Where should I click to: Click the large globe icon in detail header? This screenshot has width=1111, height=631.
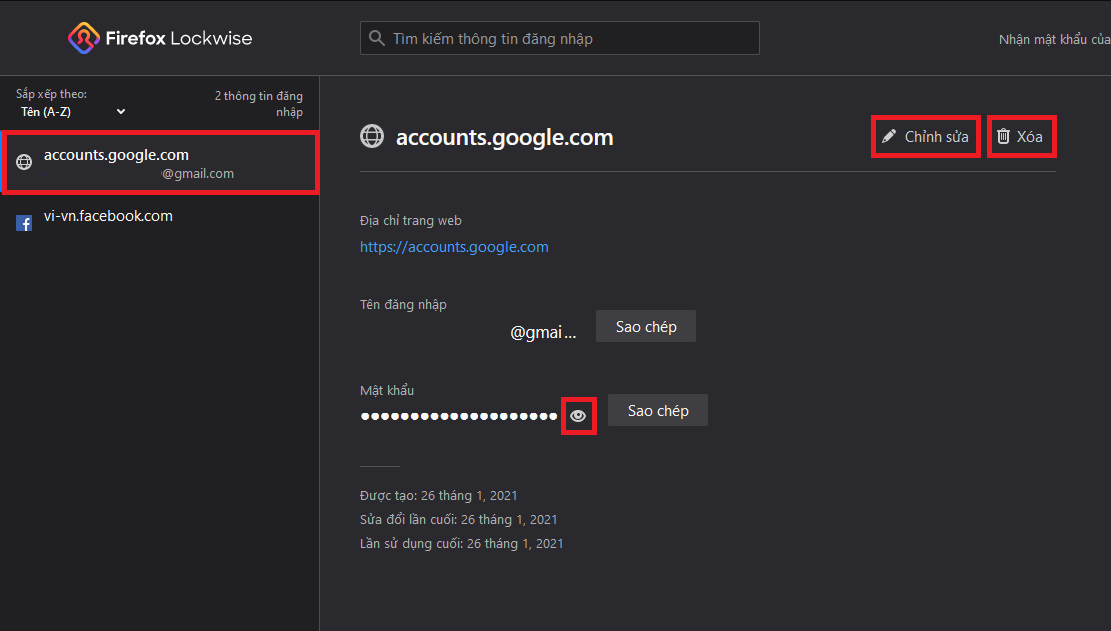click(x=372, y=136)
